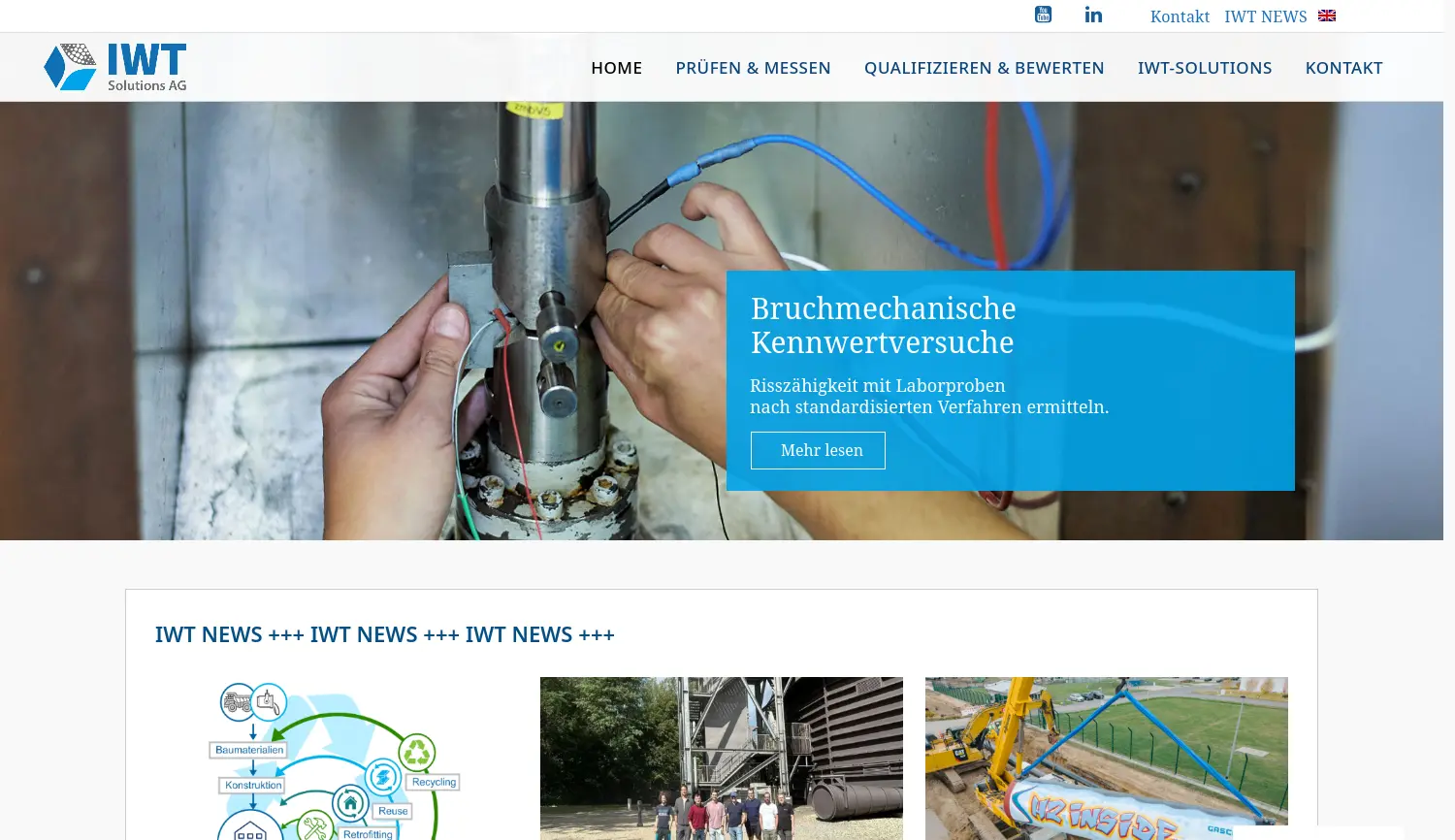
Task: Click the IWT NEWS +++ section heading
Action: pos(384,633)
